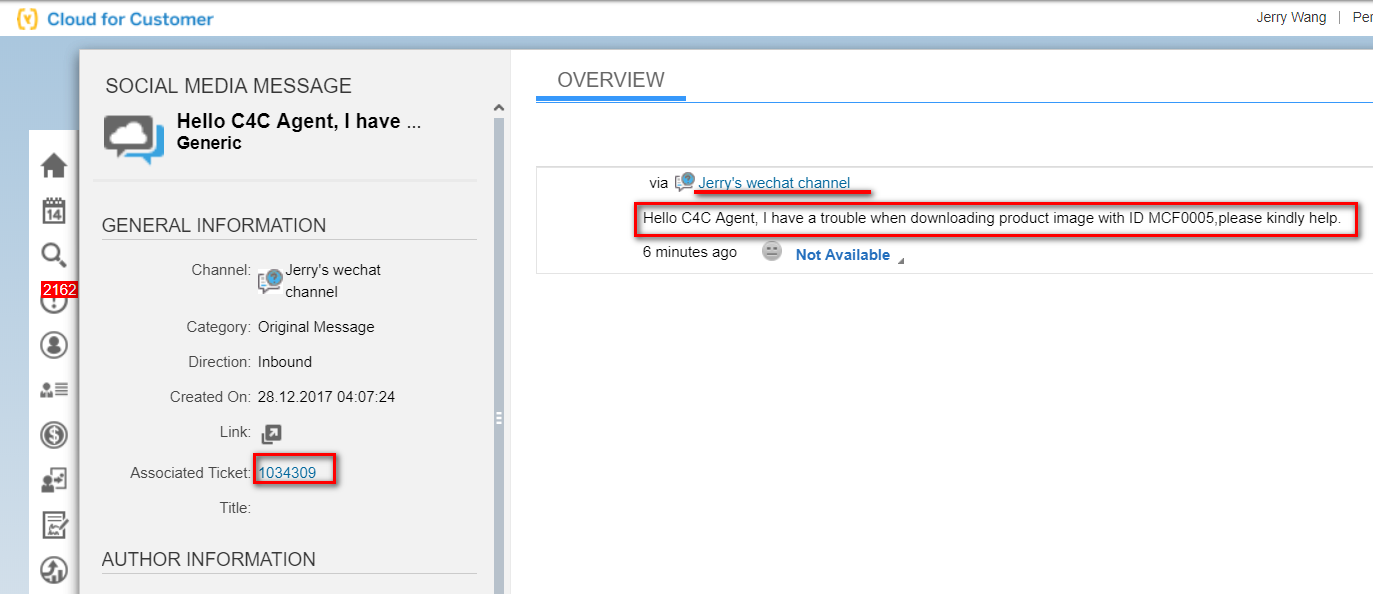This screenshot has width=1373, height=594.
Task: Select the message text about MCF0005
Action: pyautogui.click(x=992, y=218)
